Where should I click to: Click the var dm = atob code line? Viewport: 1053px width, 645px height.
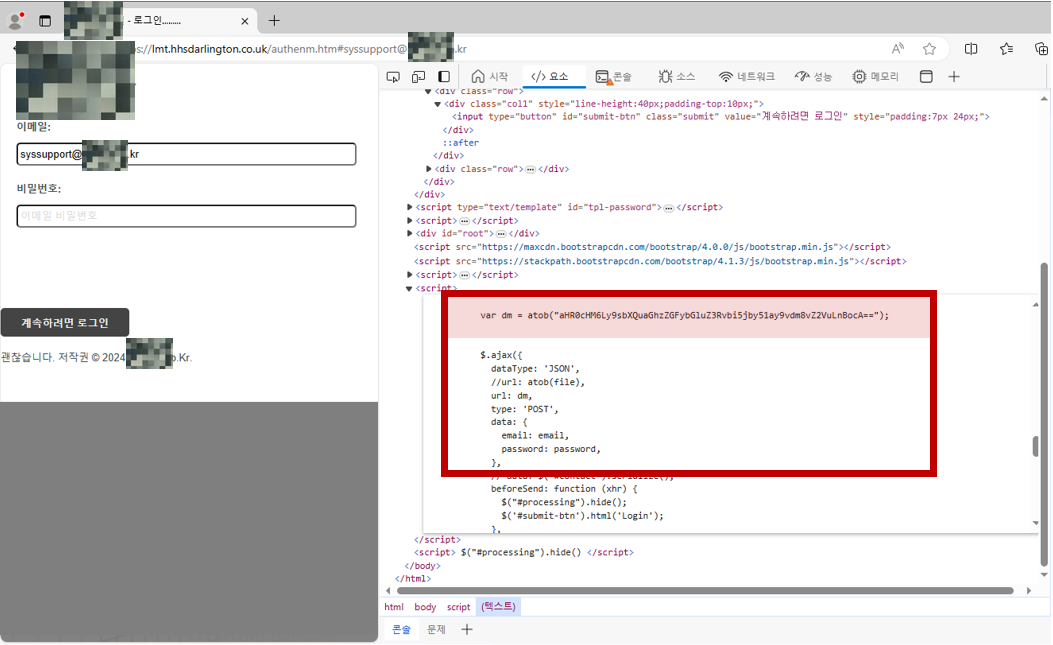click(x=684, y=315)
